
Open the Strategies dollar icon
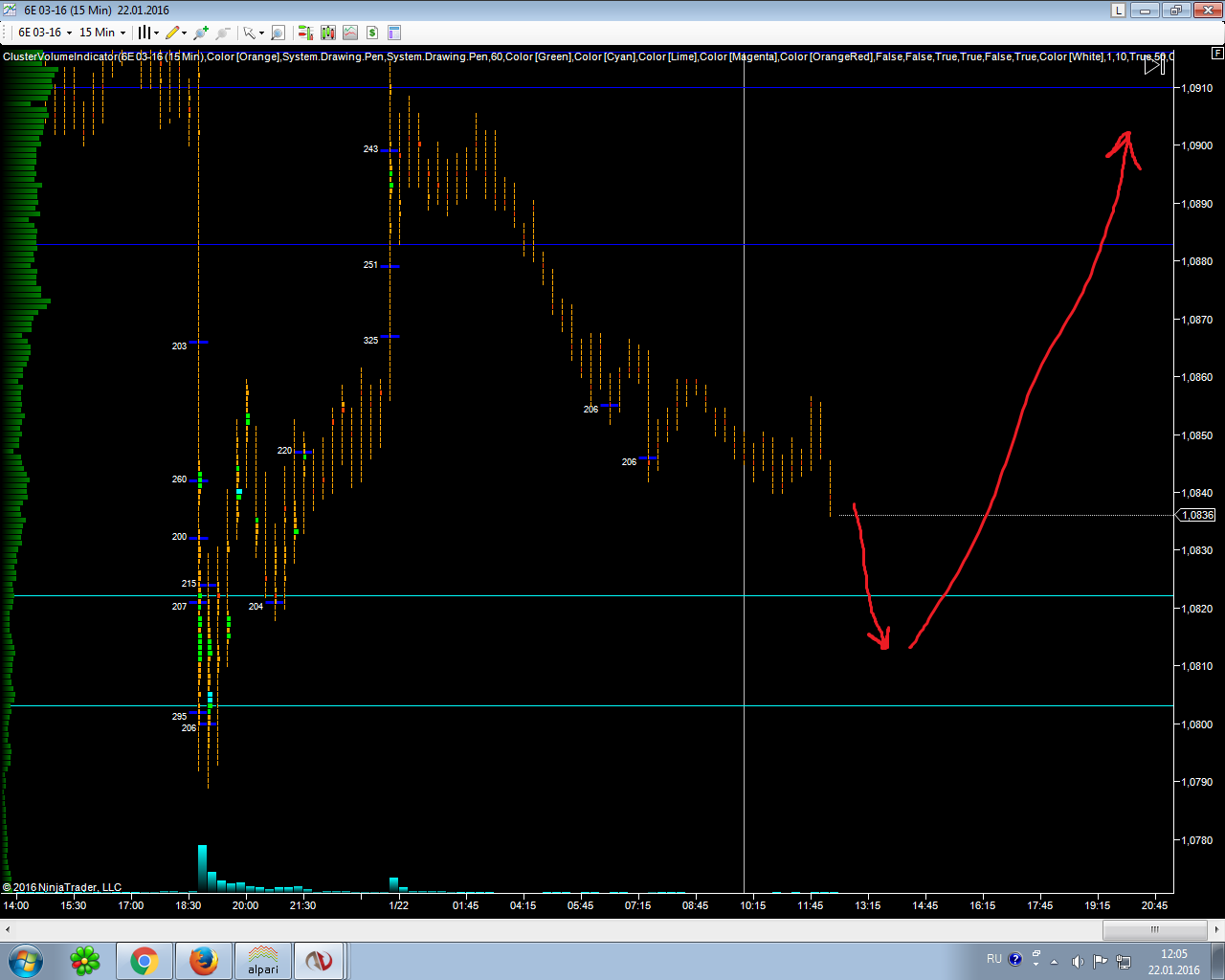pyautogui.click(x=372, y=33)
